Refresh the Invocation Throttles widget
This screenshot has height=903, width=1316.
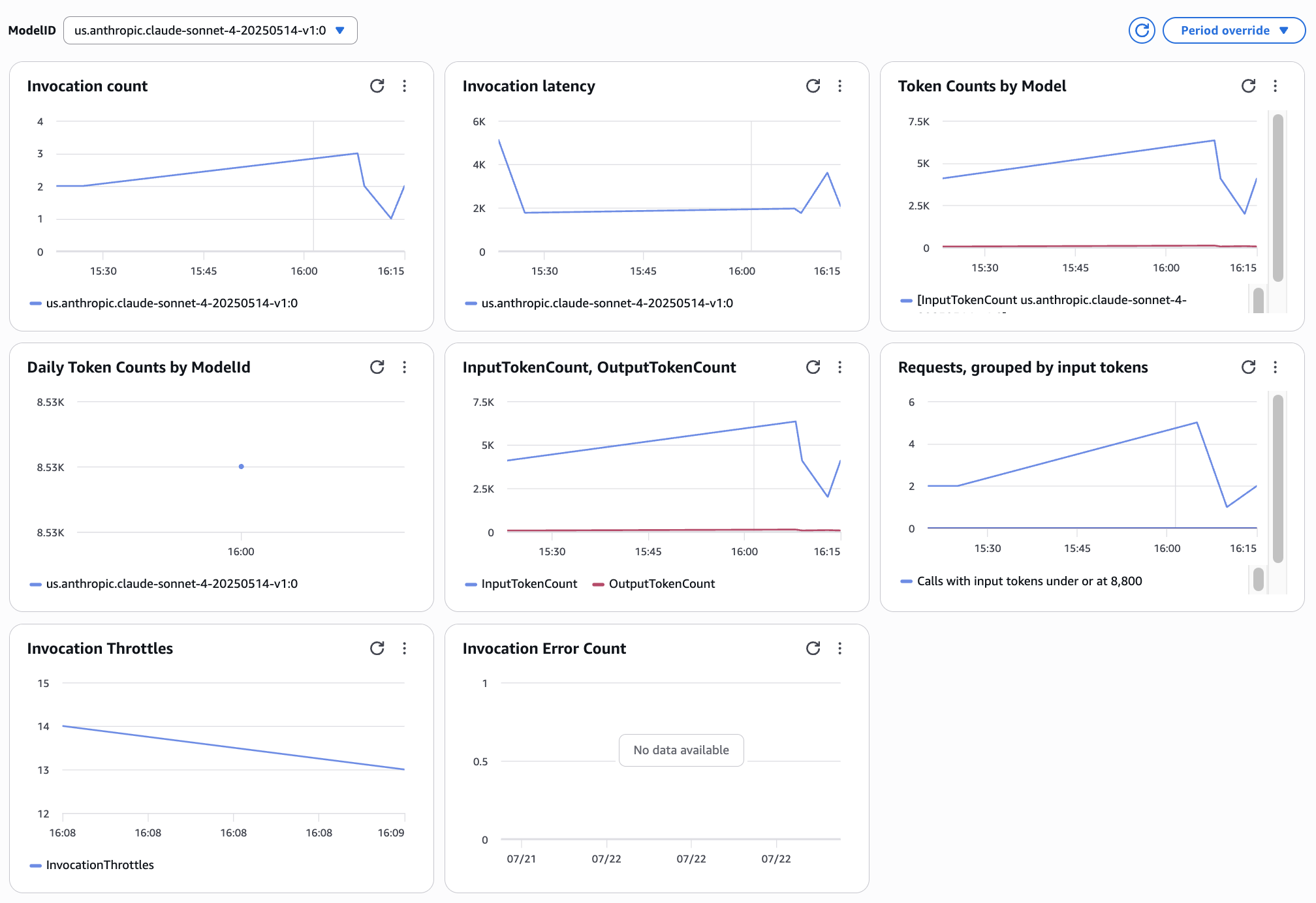click(377, 649)
